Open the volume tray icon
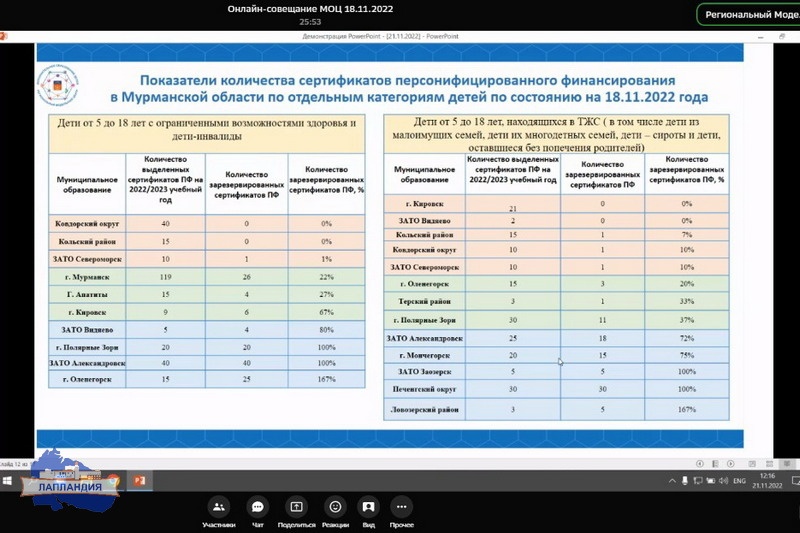This screenshot has width=800, height=533. point(723,481)
